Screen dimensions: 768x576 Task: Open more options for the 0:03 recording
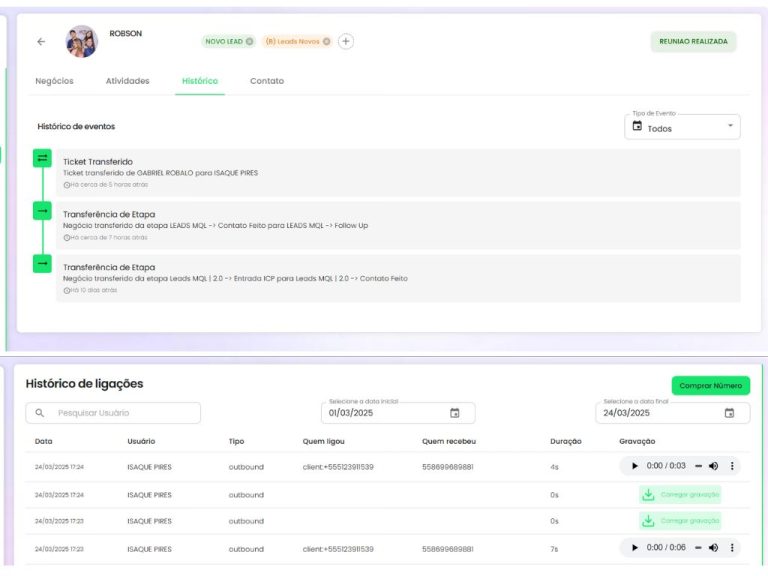(x=732, y=466)
